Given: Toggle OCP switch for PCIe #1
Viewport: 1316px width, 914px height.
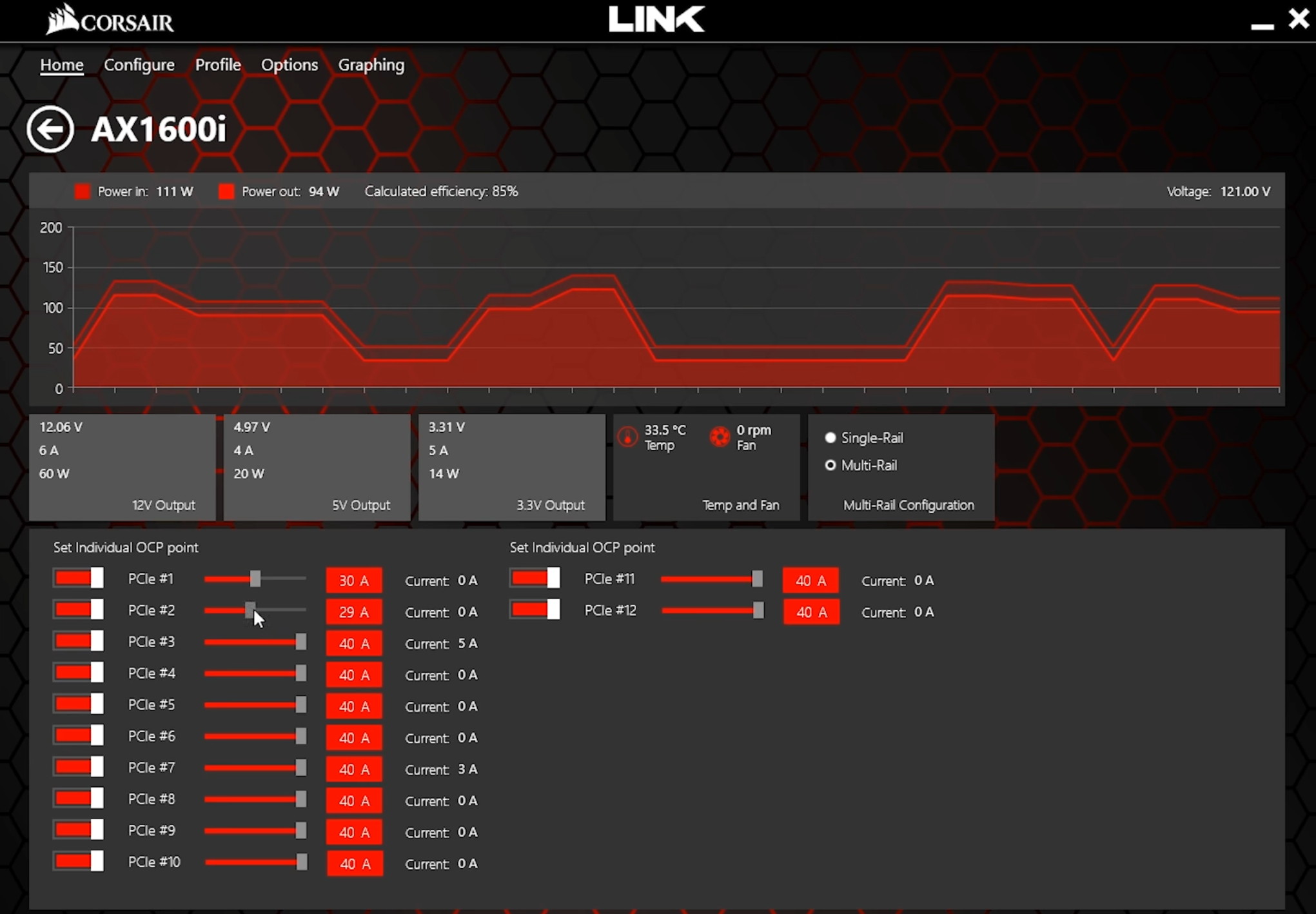Looking at the screenshot, I should (78, 578).
